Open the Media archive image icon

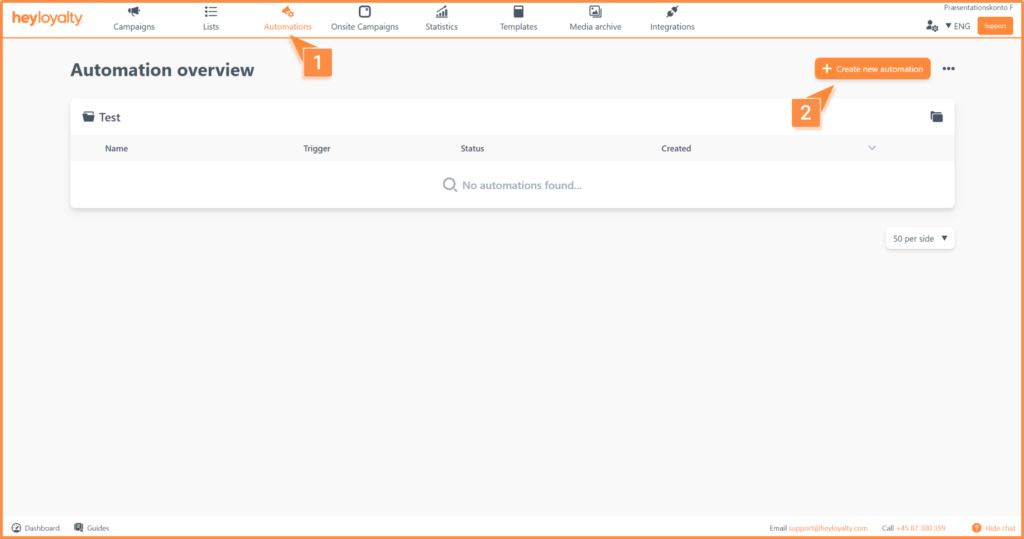(595, 12)
